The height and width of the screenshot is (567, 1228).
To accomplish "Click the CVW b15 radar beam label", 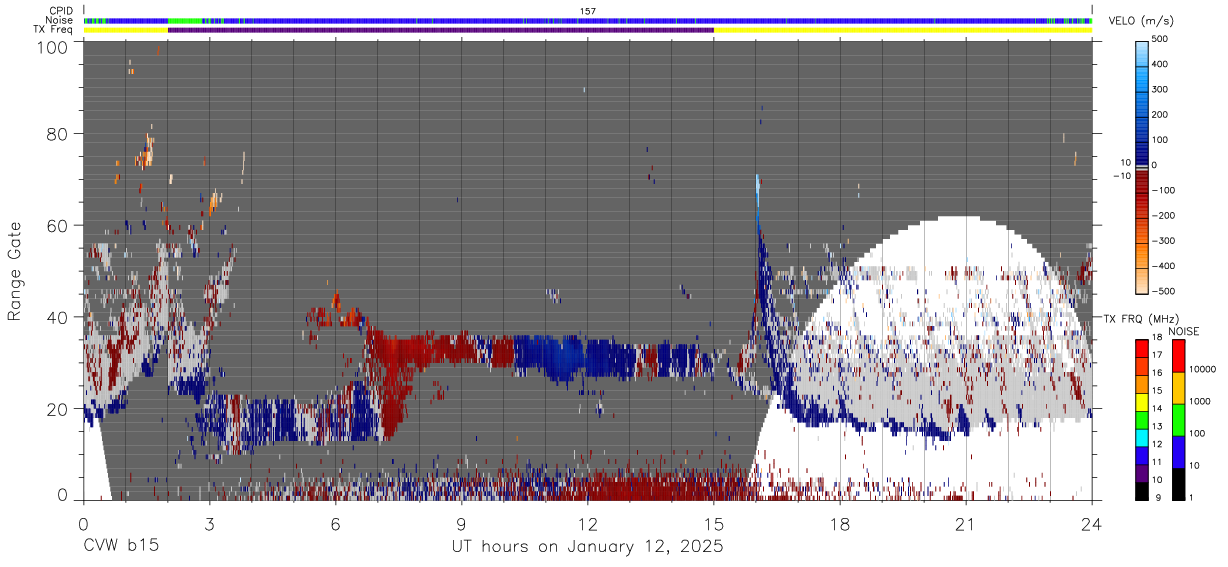I will tap(120, 547).
